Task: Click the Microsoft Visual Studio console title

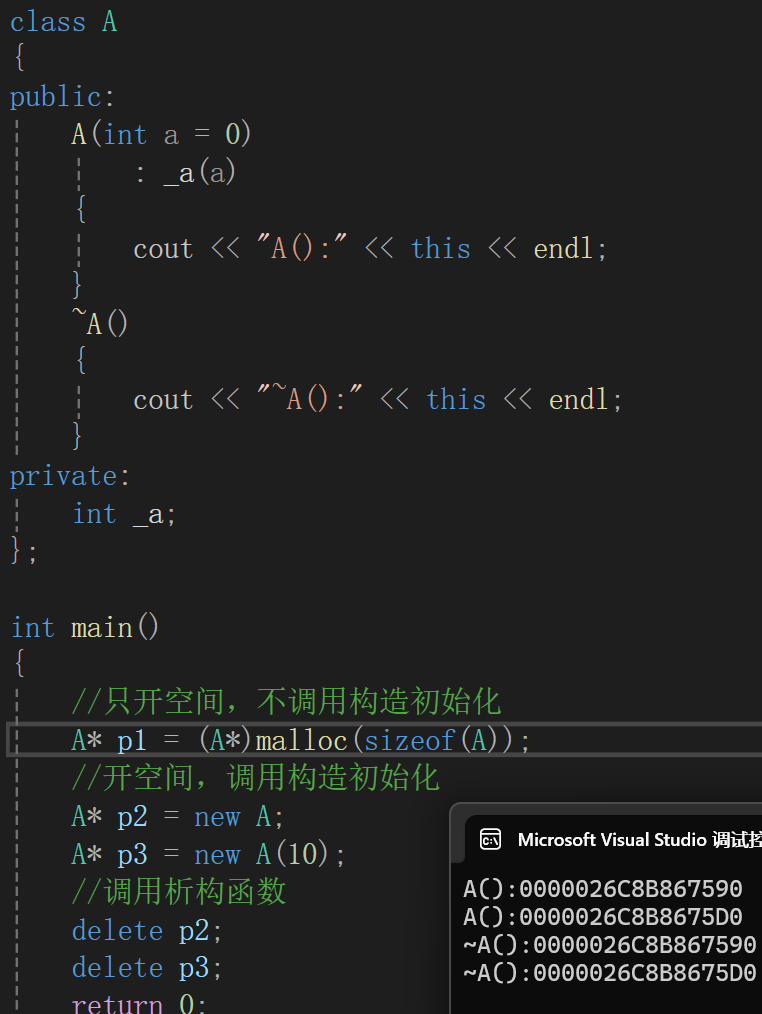Action: 640,839
